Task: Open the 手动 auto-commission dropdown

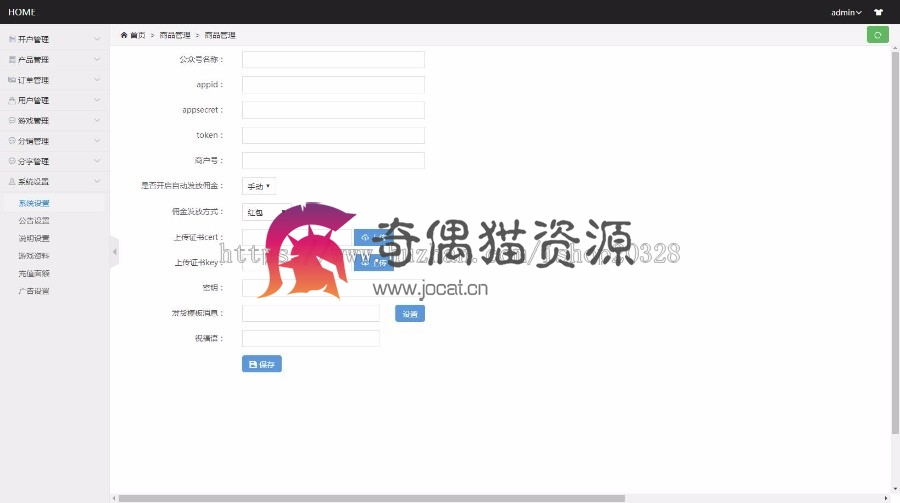Action: [x=259, y=186]
